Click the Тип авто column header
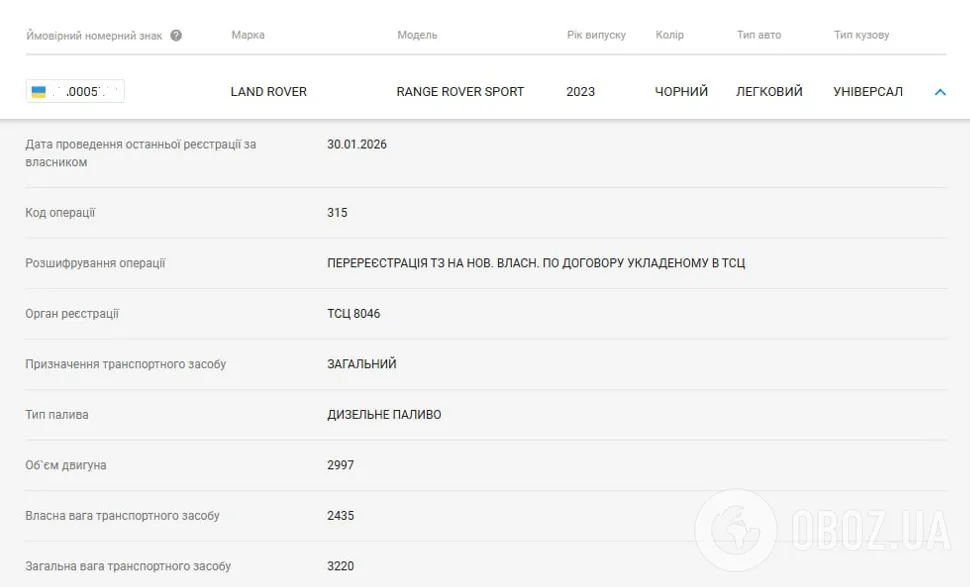Screen dimensions: 970x587 [x=759, y=35]
